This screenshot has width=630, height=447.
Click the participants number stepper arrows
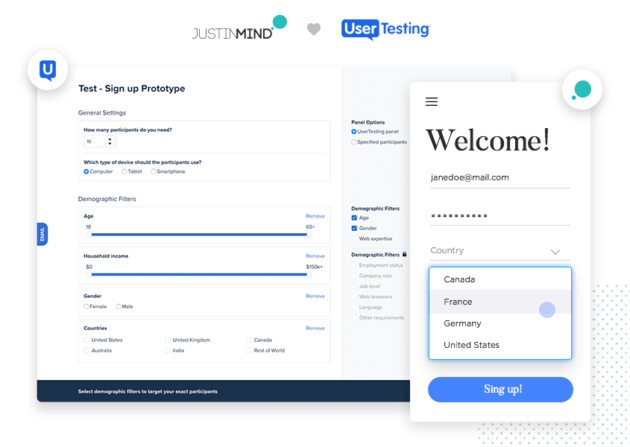[110, 141]
